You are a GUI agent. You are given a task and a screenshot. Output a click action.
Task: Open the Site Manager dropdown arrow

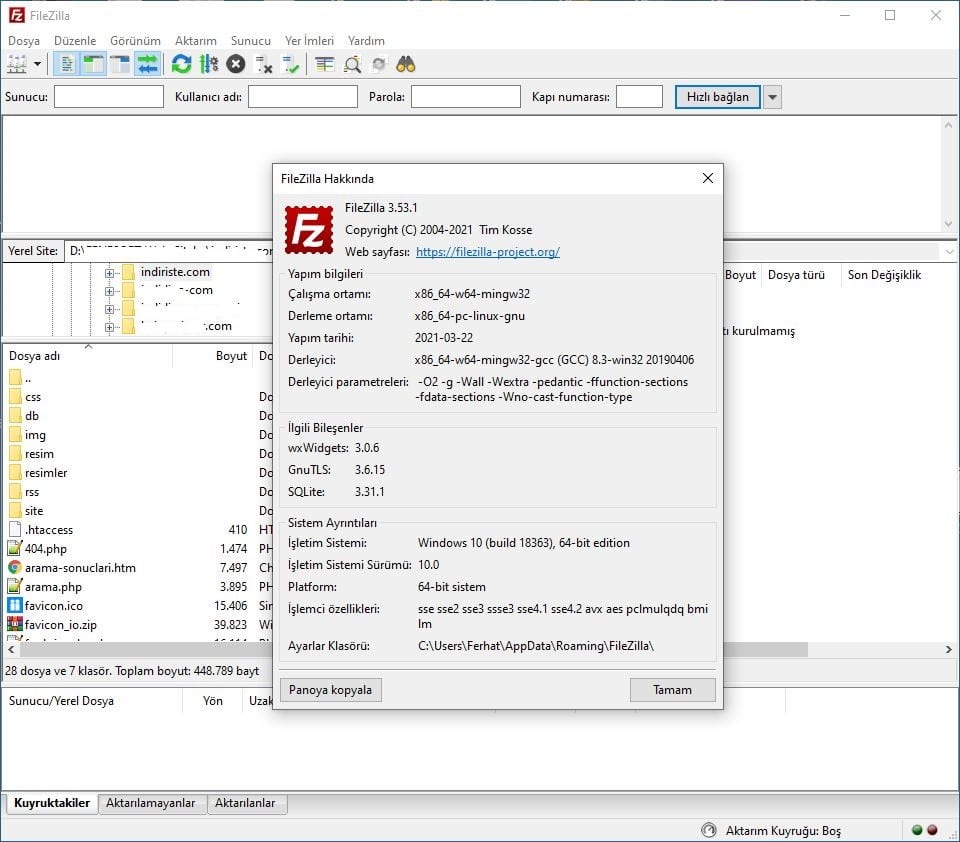tap(38, 64)
